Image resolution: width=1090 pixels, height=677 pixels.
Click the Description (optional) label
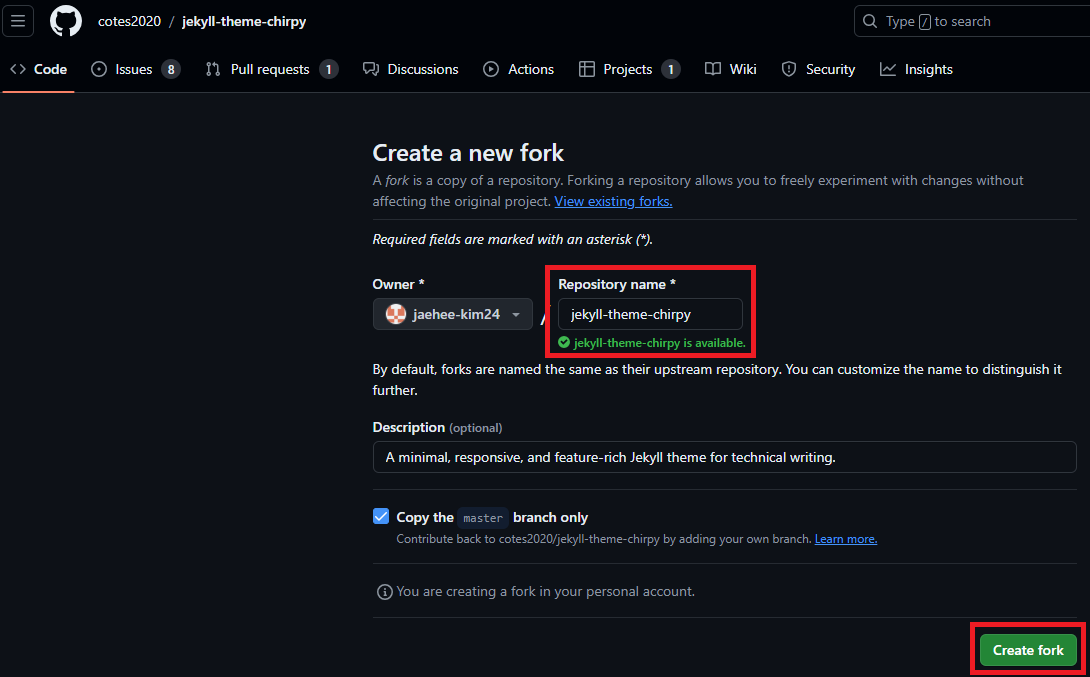437,427
